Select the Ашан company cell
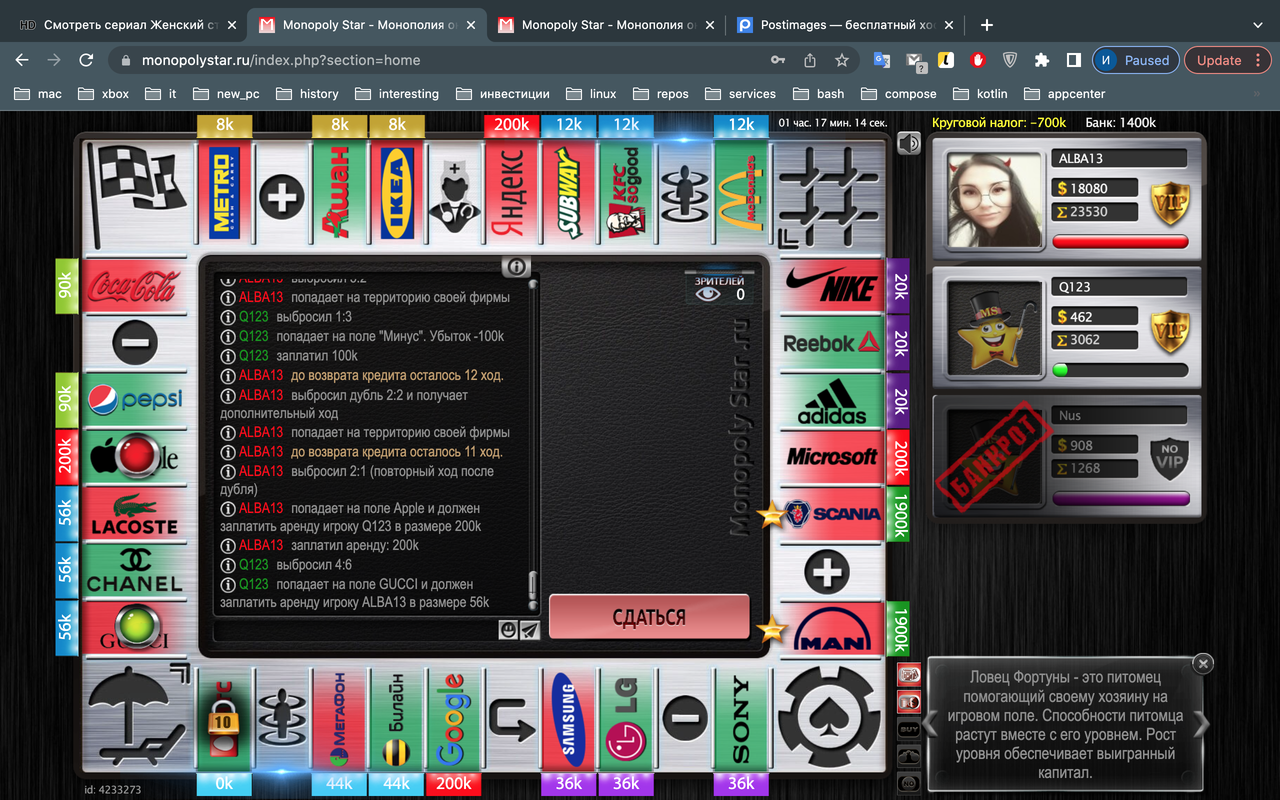Image resolution: width=1280 pixels, height=800 pixels. [x=340, y=193]
